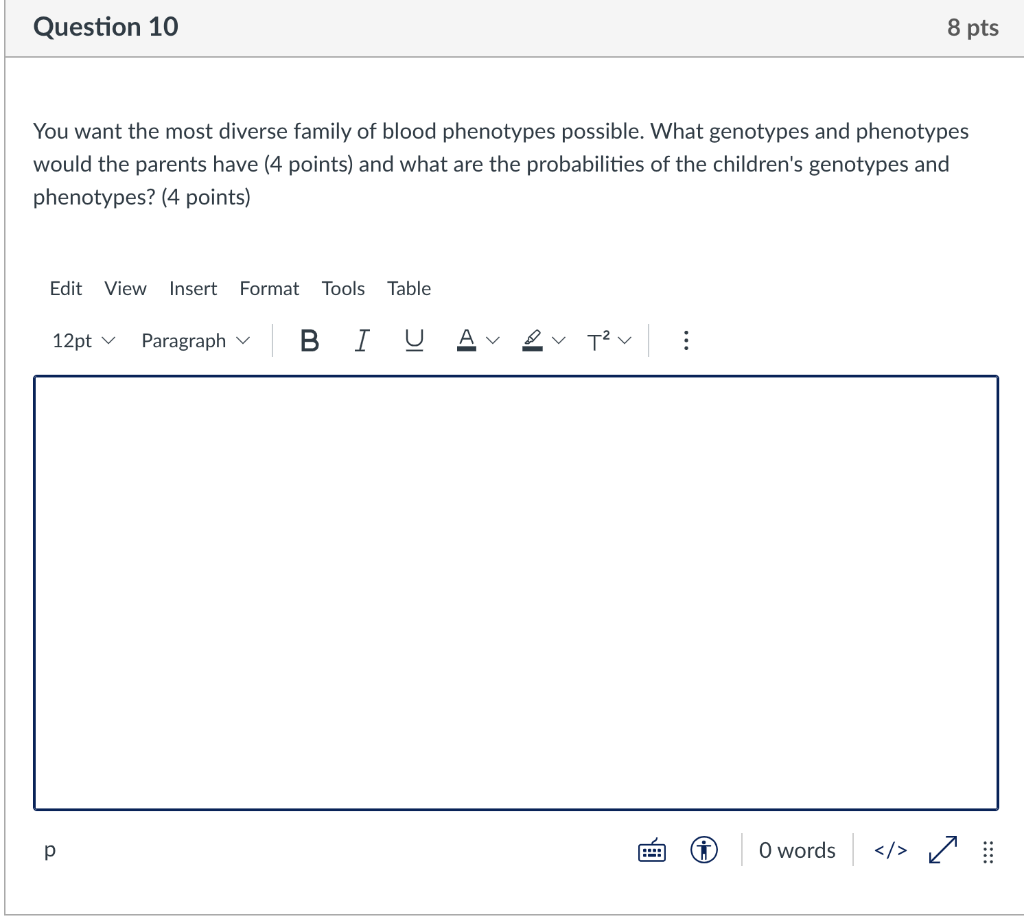The image size is (1024, 921).
Task: Expand editor to fullscreen
Action: pyautogui.click(x=941, y=850)
